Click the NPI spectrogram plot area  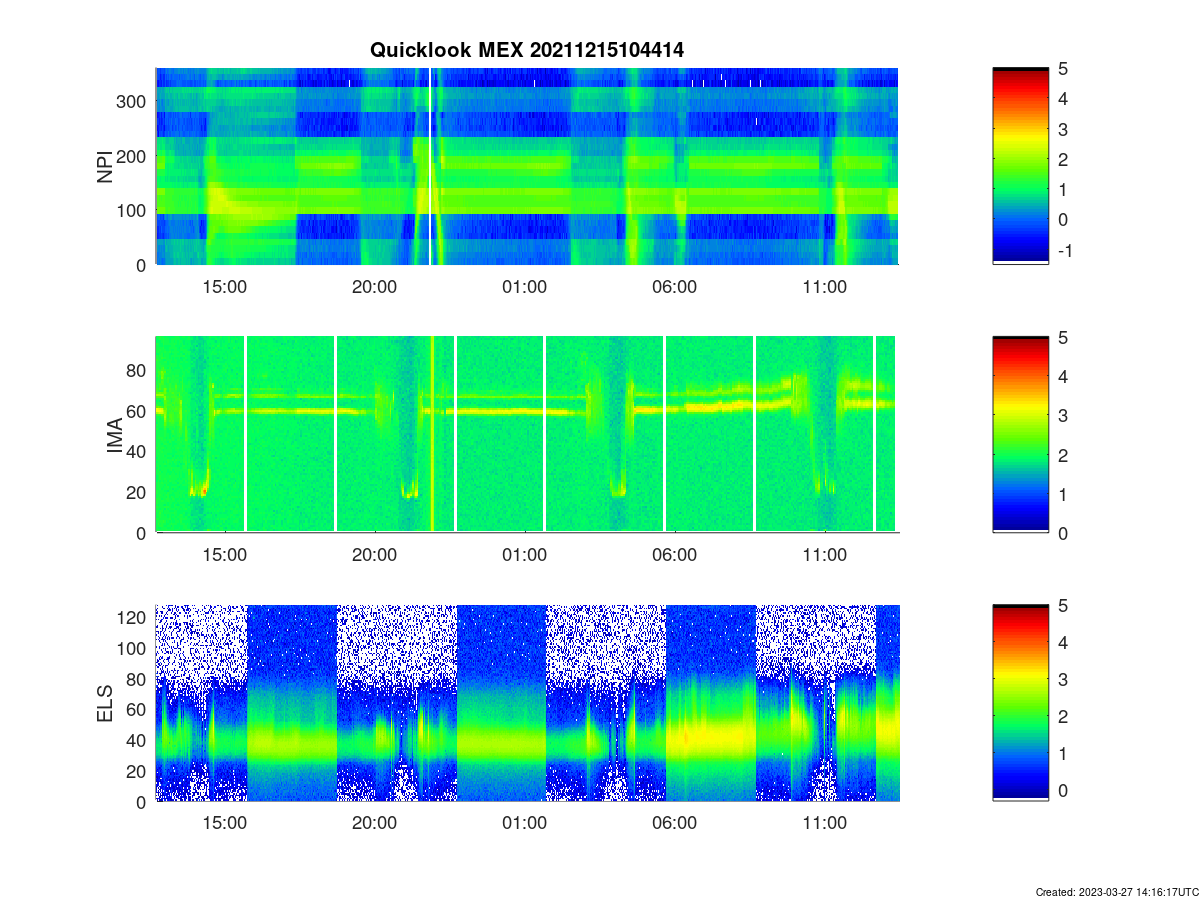527,166
